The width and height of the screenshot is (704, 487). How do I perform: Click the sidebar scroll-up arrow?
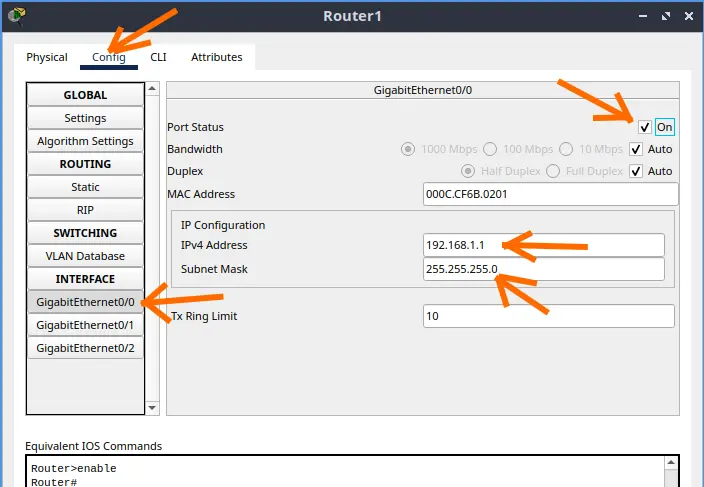pyautogui.click(x=153, y=89)
